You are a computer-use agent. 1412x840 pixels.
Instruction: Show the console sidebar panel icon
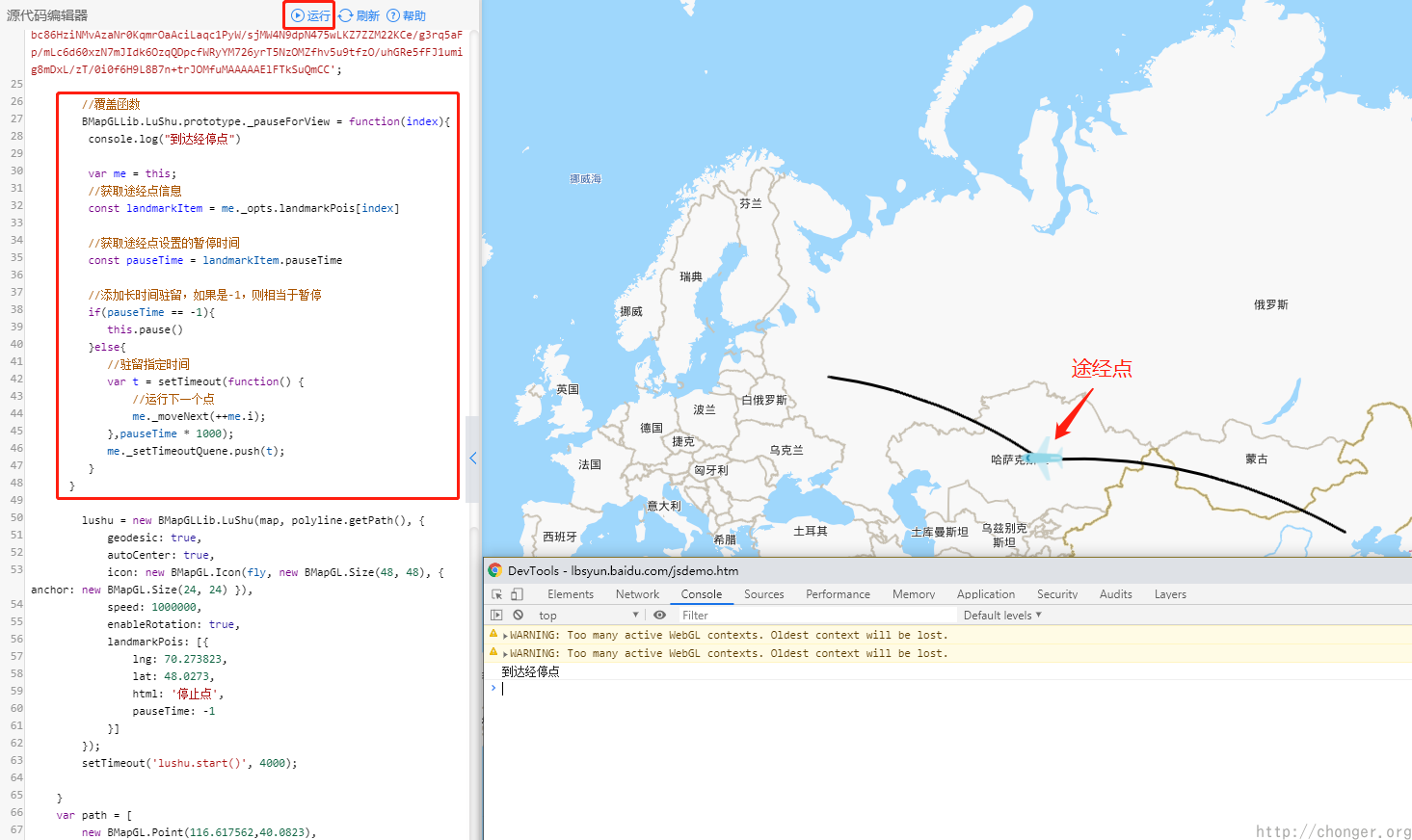point(497,615)
